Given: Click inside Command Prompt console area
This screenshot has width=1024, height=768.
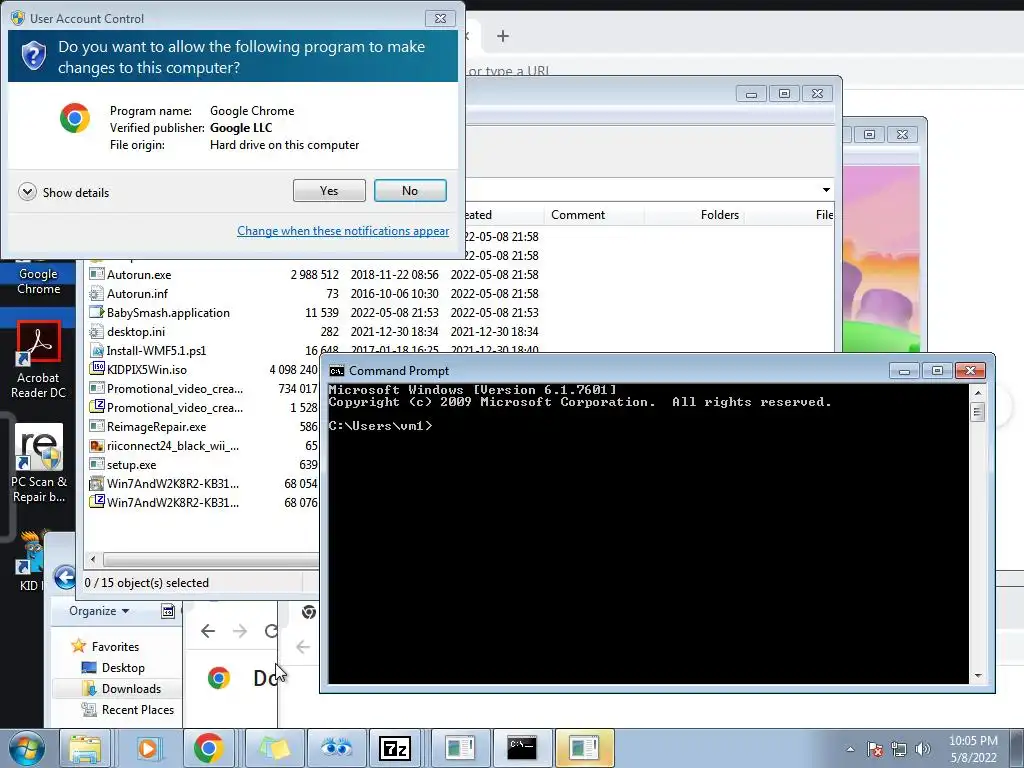Looking at the screenshot, I should [x=648, y=534].
